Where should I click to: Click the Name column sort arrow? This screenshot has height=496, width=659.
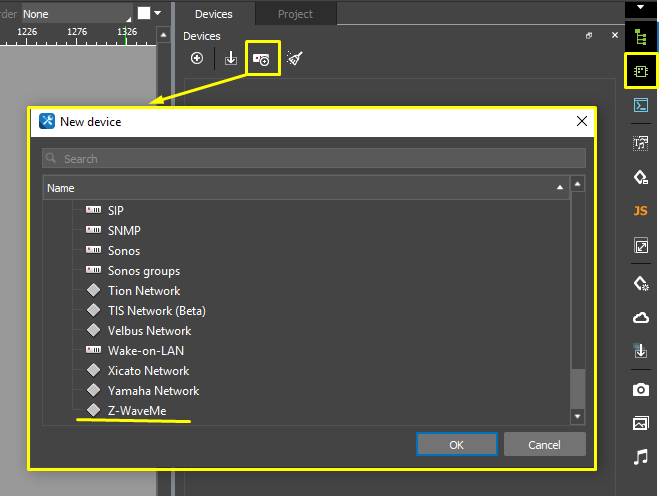[x=559, y=188]
